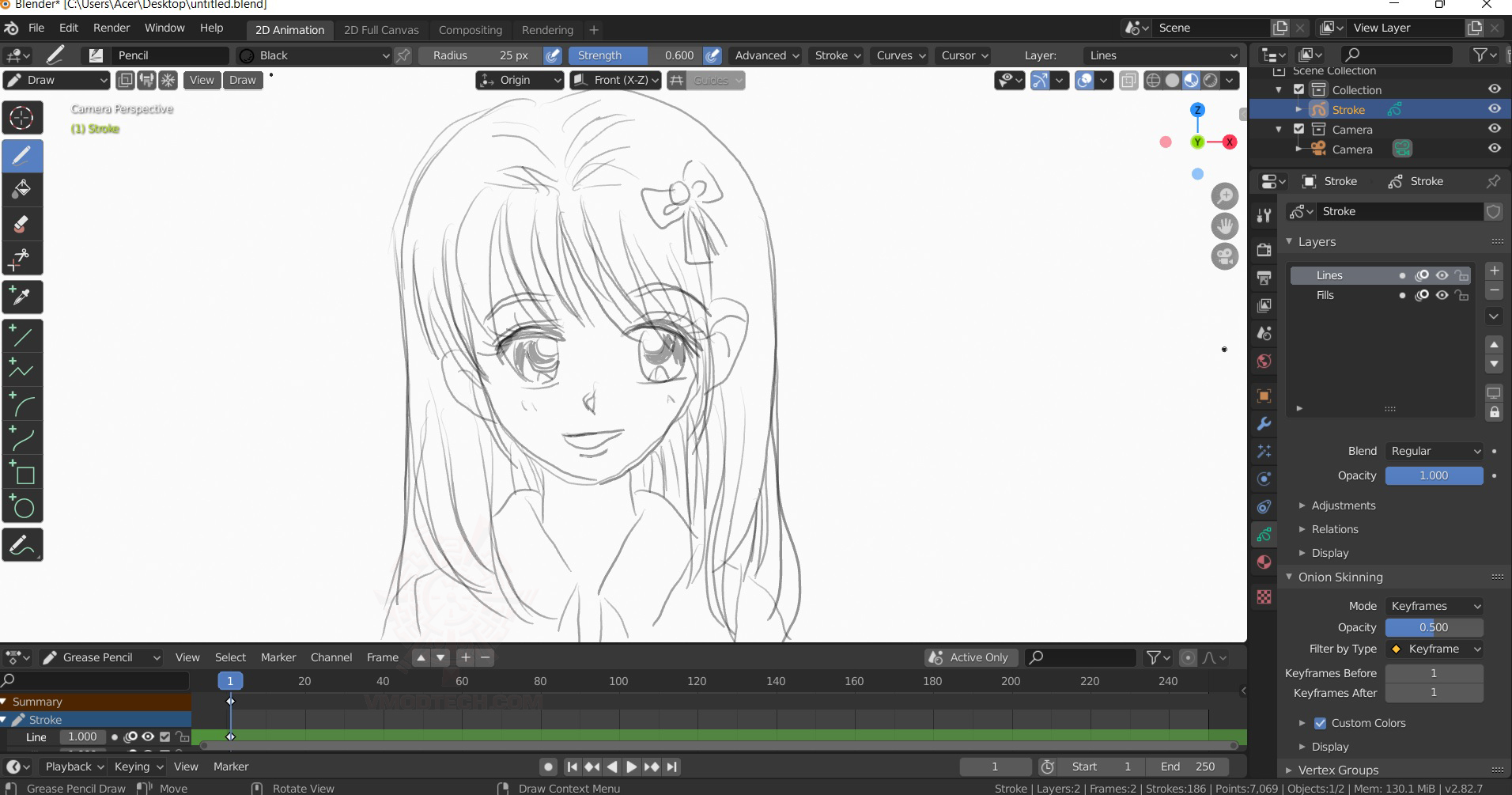This screenshot has width=1512, height=795.
Task: Open the Black material dropdown
Action: tap(315, 55)
